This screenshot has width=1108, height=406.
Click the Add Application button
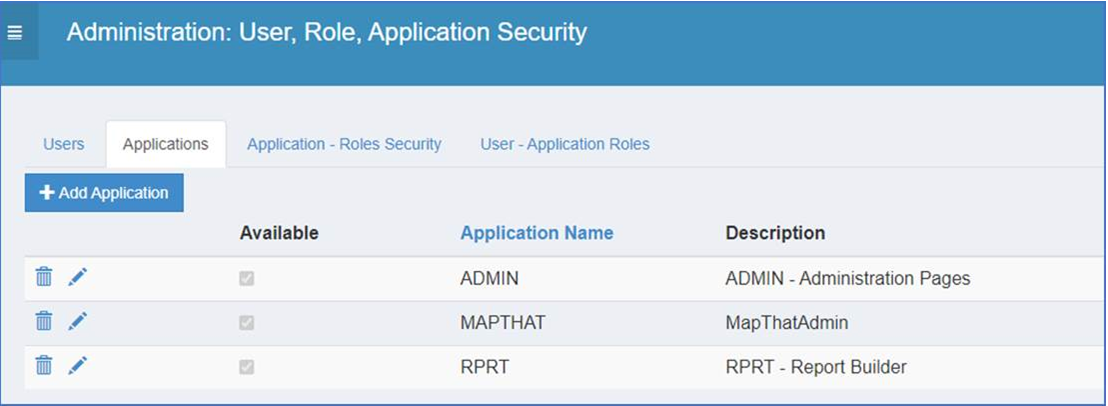point(104,193)
